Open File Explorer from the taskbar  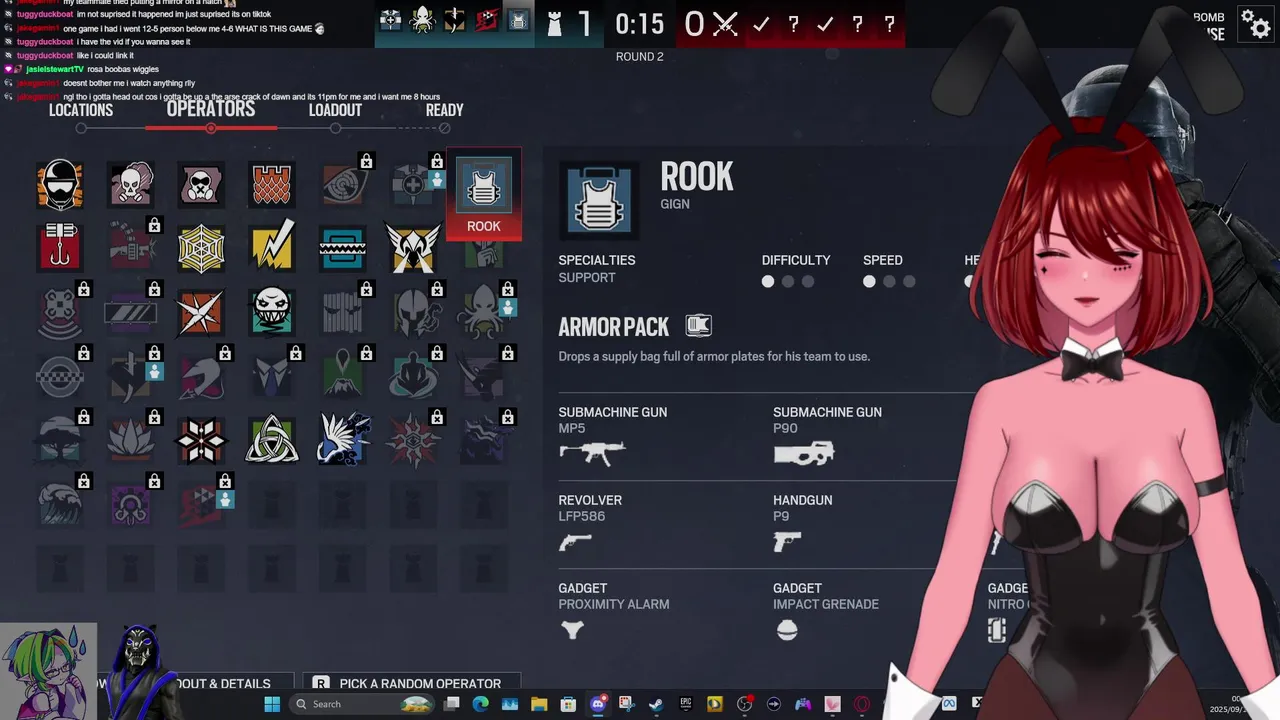point(539,704)
